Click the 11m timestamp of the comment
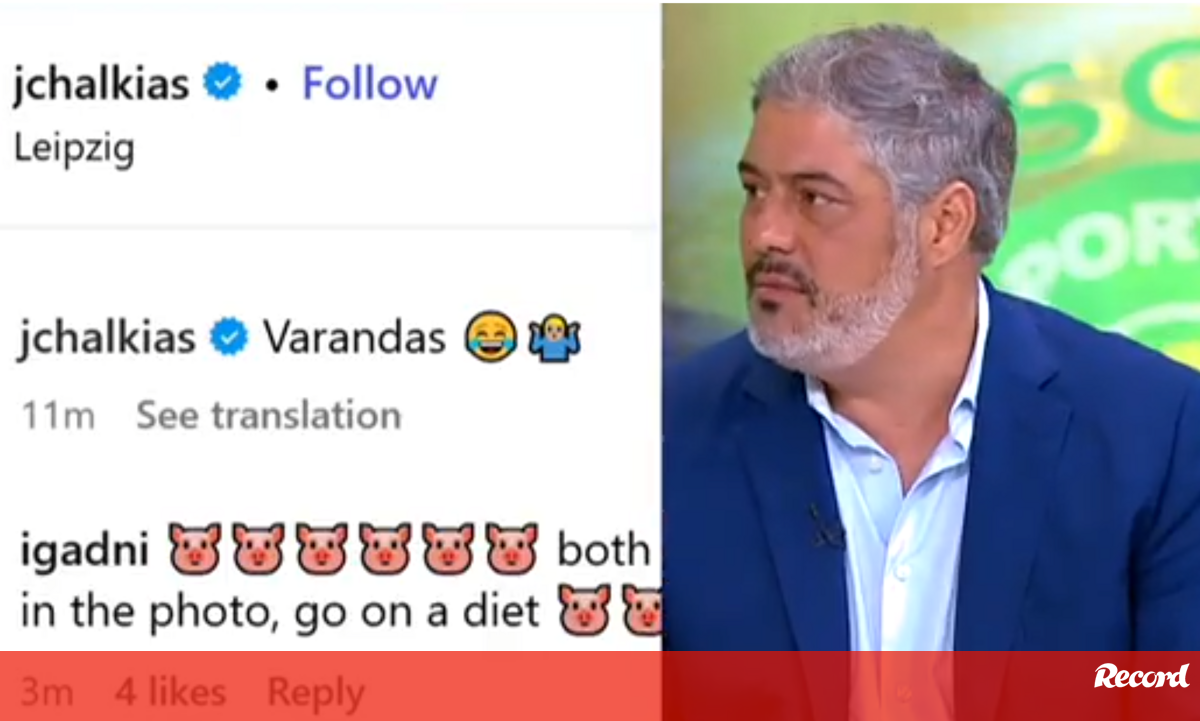Screen dimensions: 1200x721 58,416
